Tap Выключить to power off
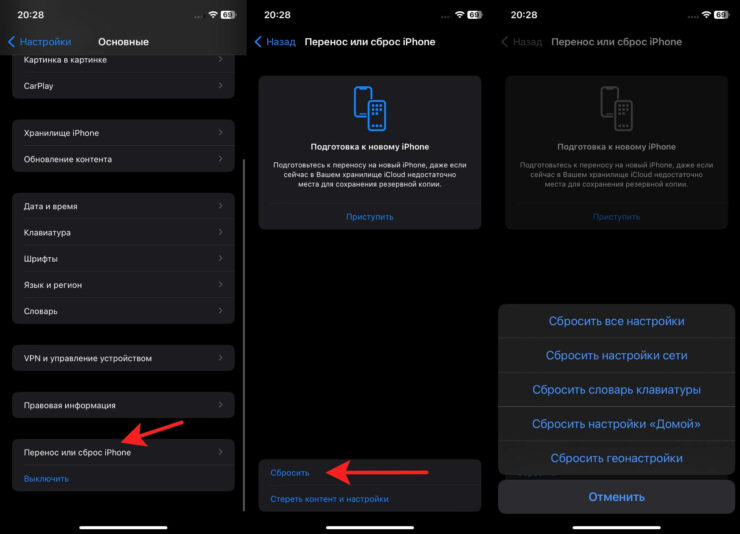 click(46, 478)
